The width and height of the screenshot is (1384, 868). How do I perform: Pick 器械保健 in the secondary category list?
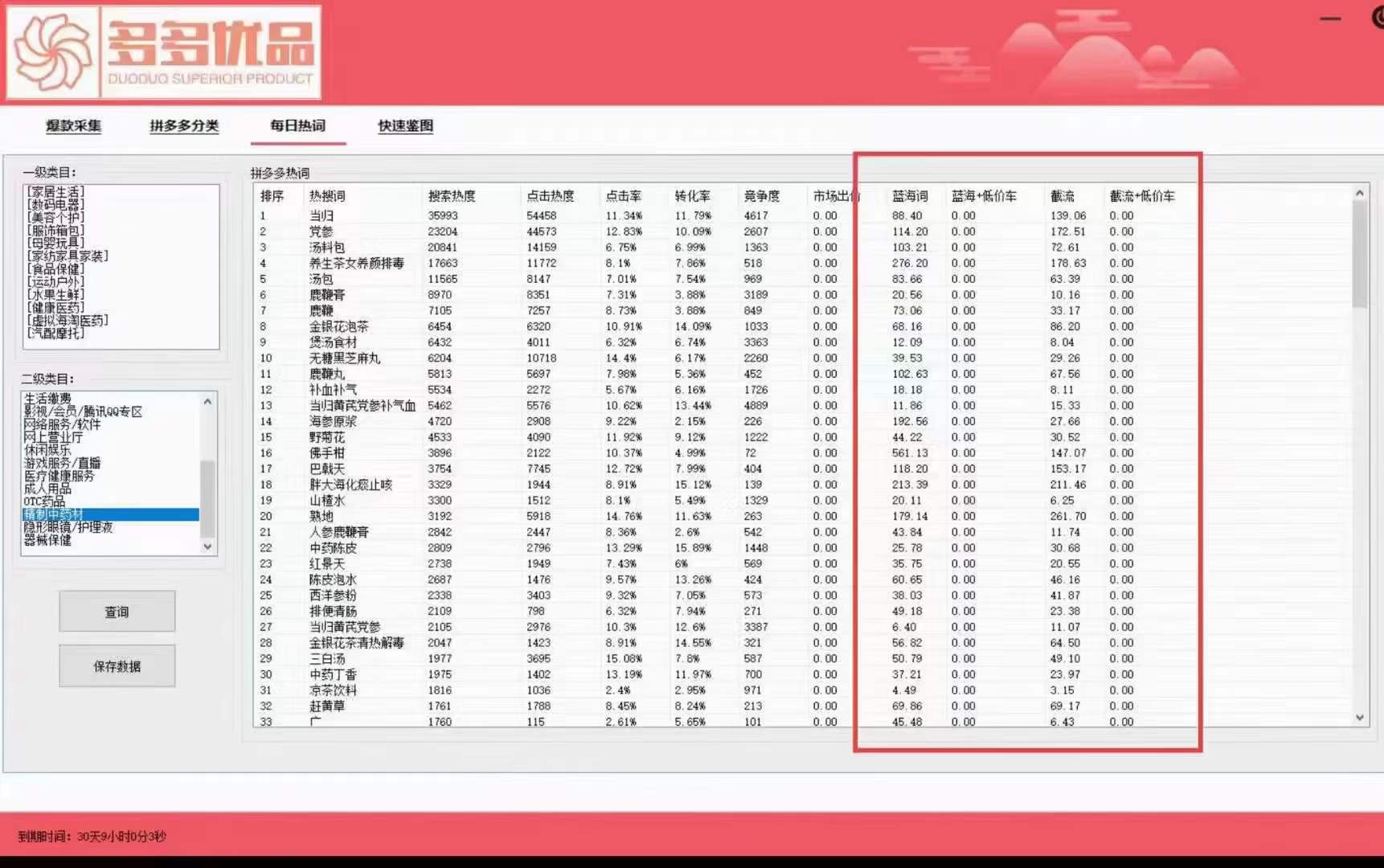point(47,540)
